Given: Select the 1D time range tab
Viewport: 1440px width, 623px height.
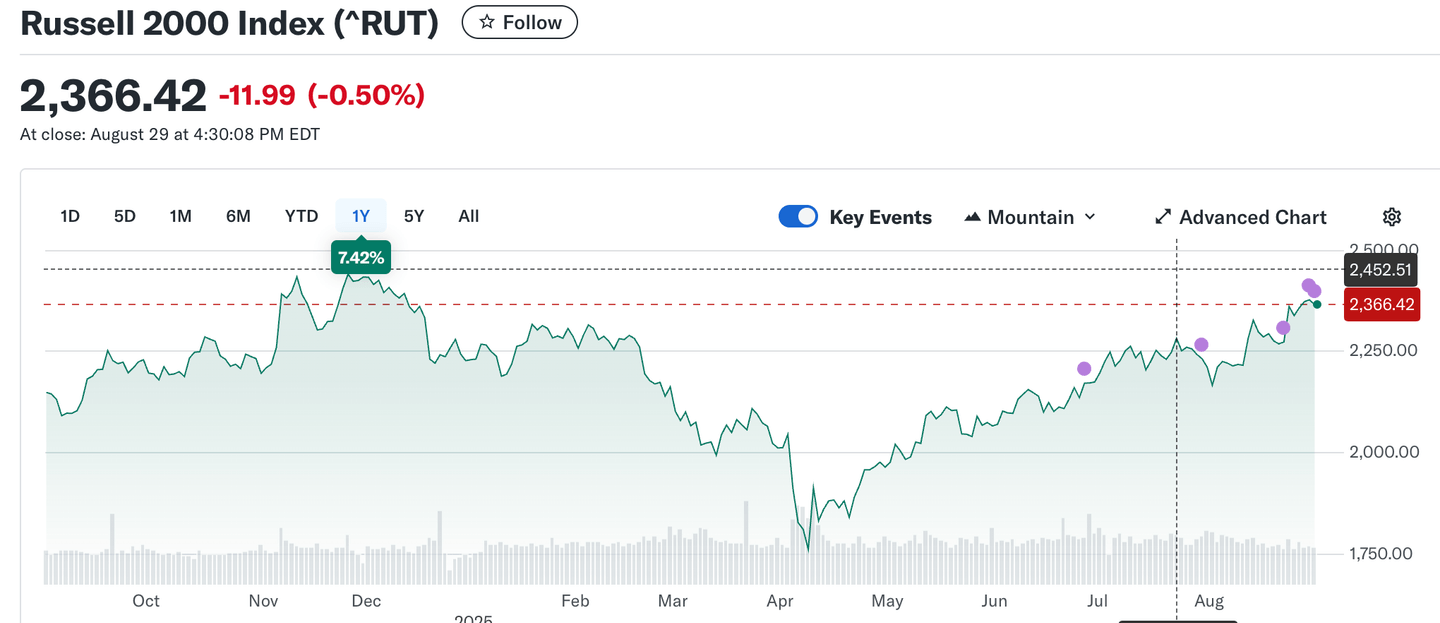Looking at the screenshot, I should (x=70, y=216).
